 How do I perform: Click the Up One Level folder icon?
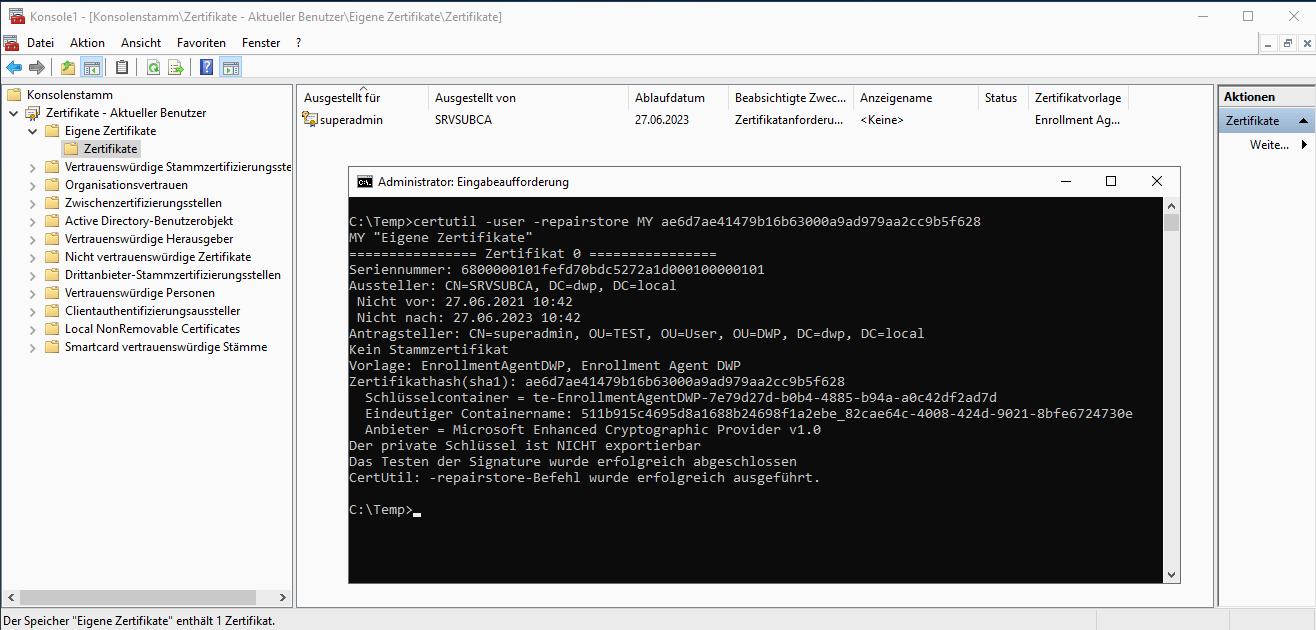(68, 68)
